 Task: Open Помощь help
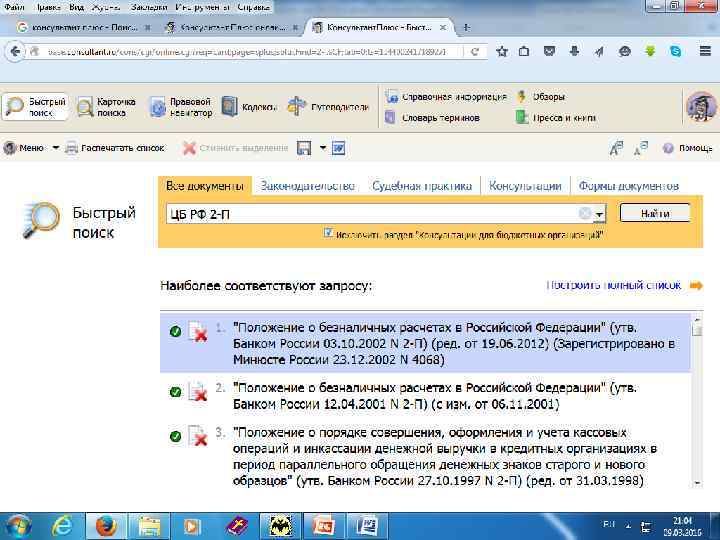pyautogui.click(x=688, y=148)
